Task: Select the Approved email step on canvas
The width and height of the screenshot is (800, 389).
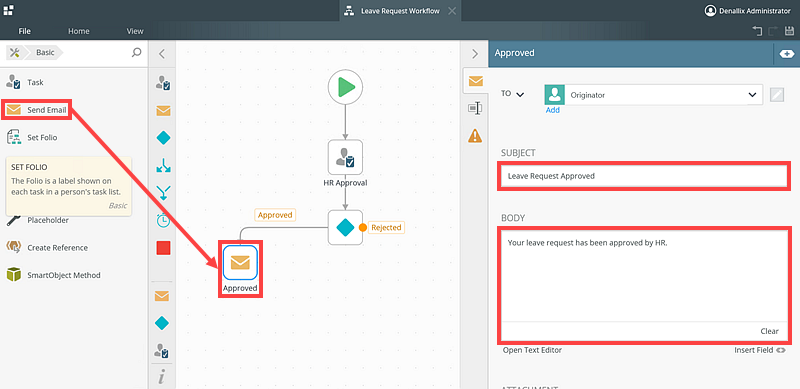Action: (x=240, y=262)
